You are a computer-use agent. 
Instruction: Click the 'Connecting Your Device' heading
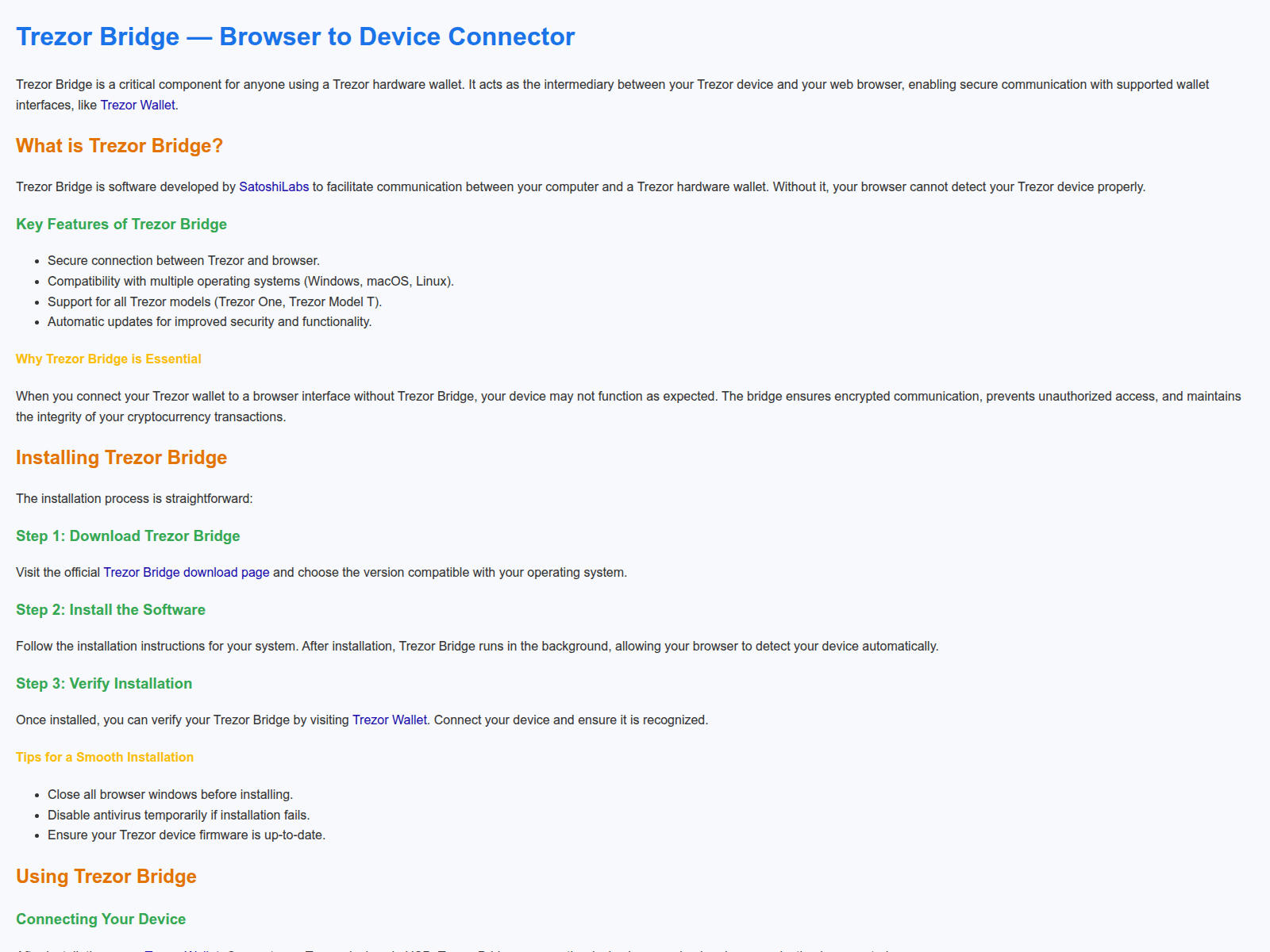(x=101, y=919)
